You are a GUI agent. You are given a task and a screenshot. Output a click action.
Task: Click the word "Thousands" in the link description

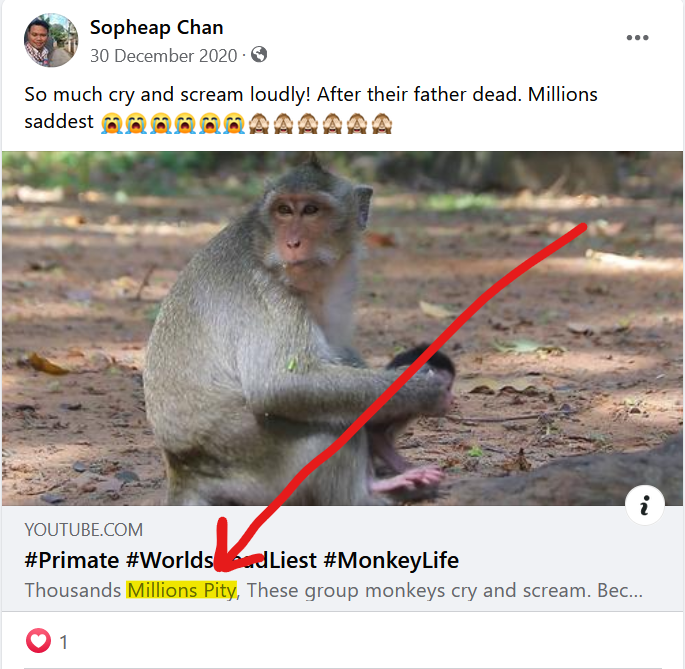(73, 590)
